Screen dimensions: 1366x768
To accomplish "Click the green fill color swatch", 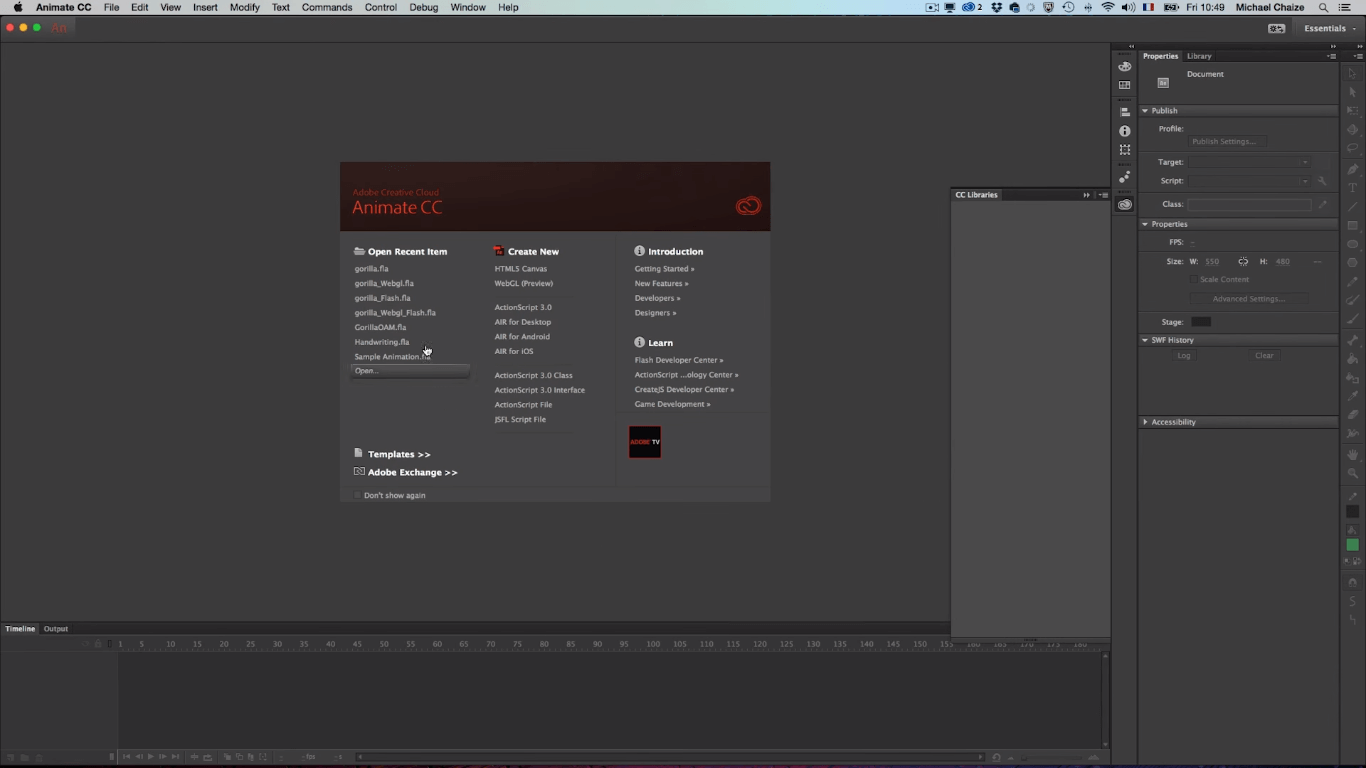I will point(1353,545).
